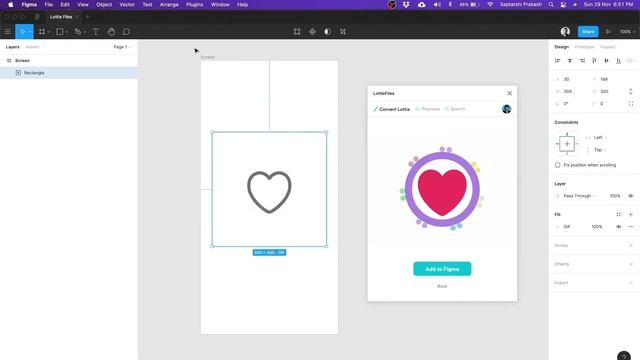Select the Move tool
640x360 pixels.
(22, 31)
